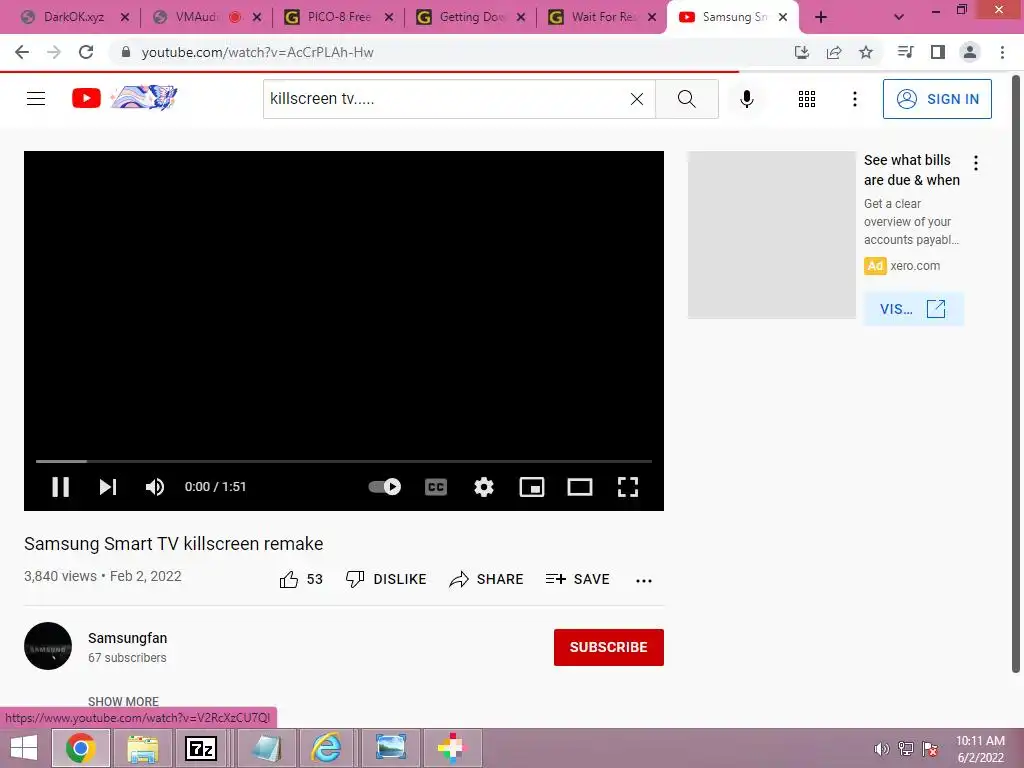Screen dimensions: 1024x768
Task: Subscribe to Samsungfan channel
Action: coord(609,647)
